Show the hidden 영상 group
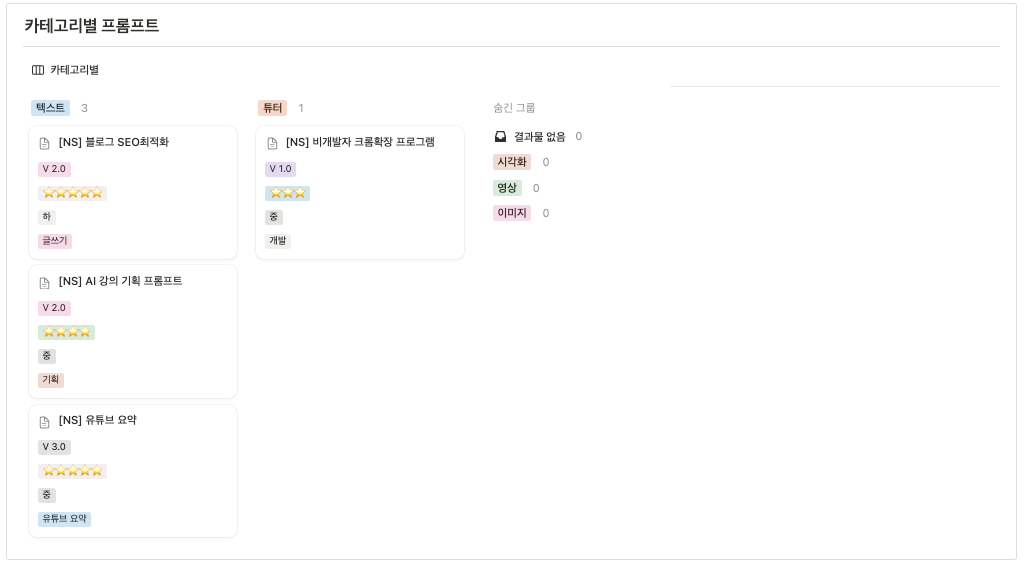The image size is (1030, 565). point(507,188)
